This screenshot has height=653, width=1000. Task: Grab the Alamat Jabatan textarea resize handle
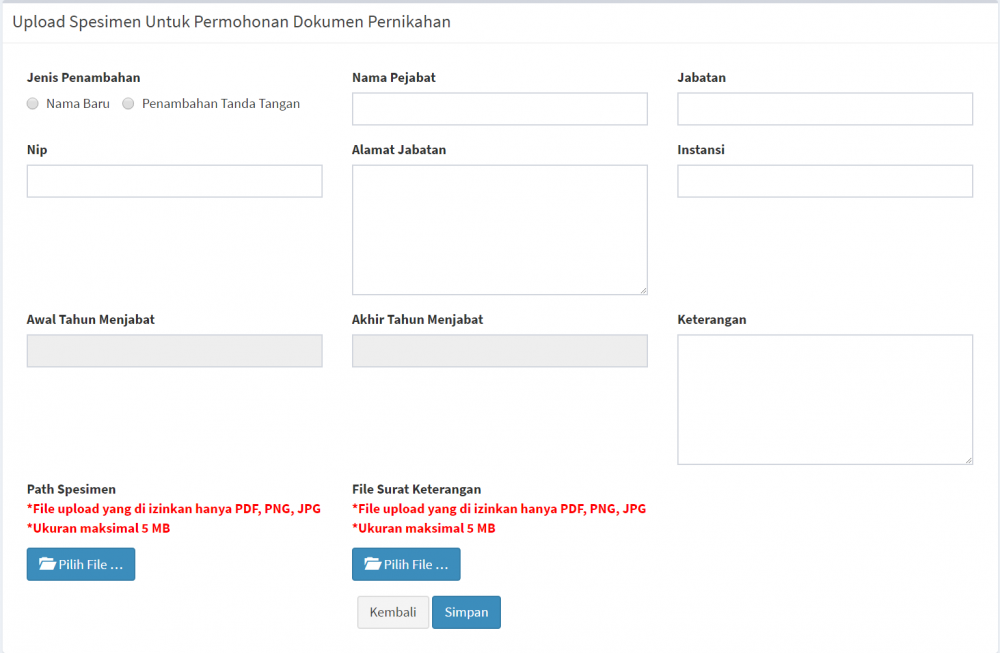[643, 291]
